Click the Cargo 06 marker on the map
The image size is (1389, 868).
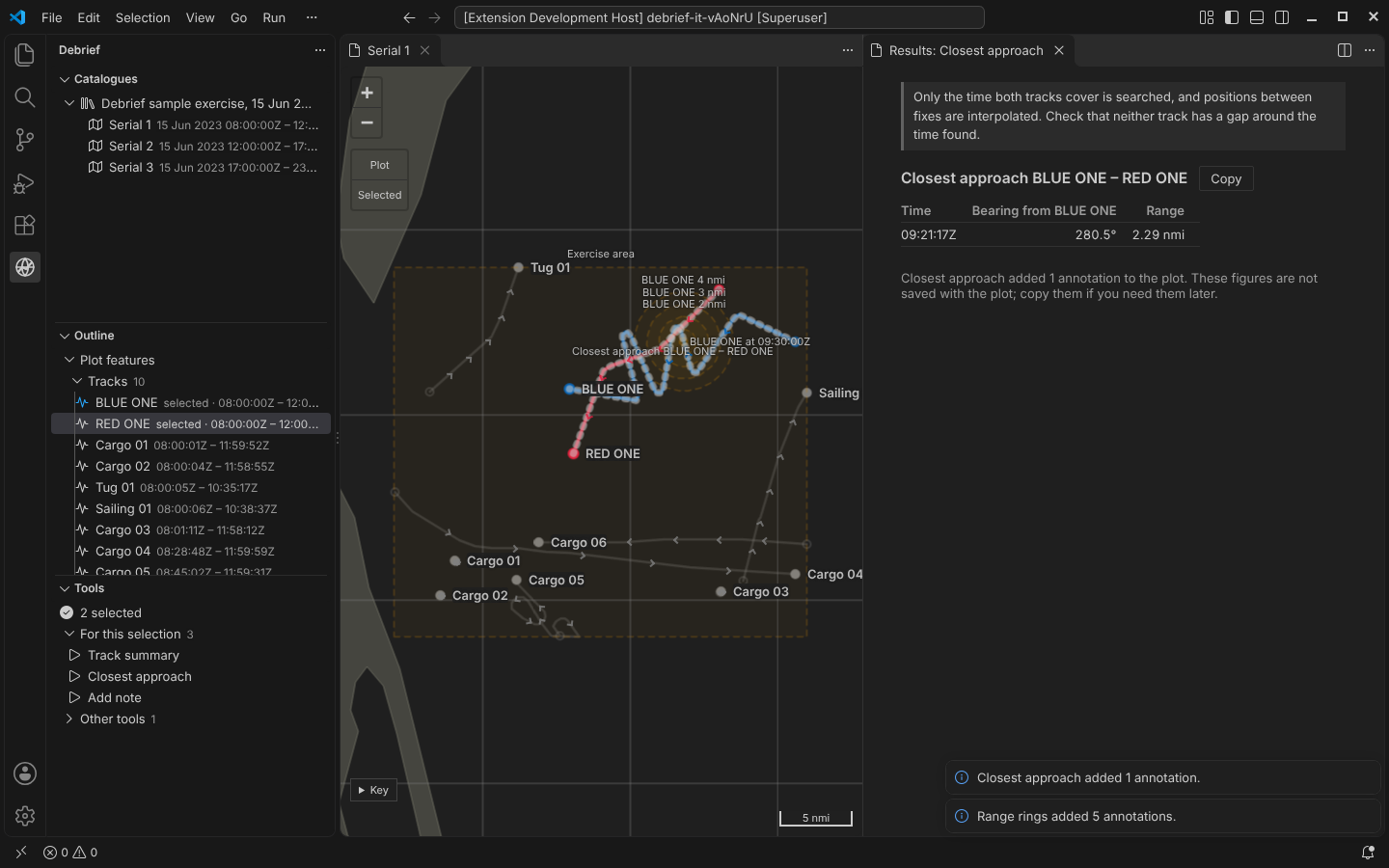(x=538, y=542)
